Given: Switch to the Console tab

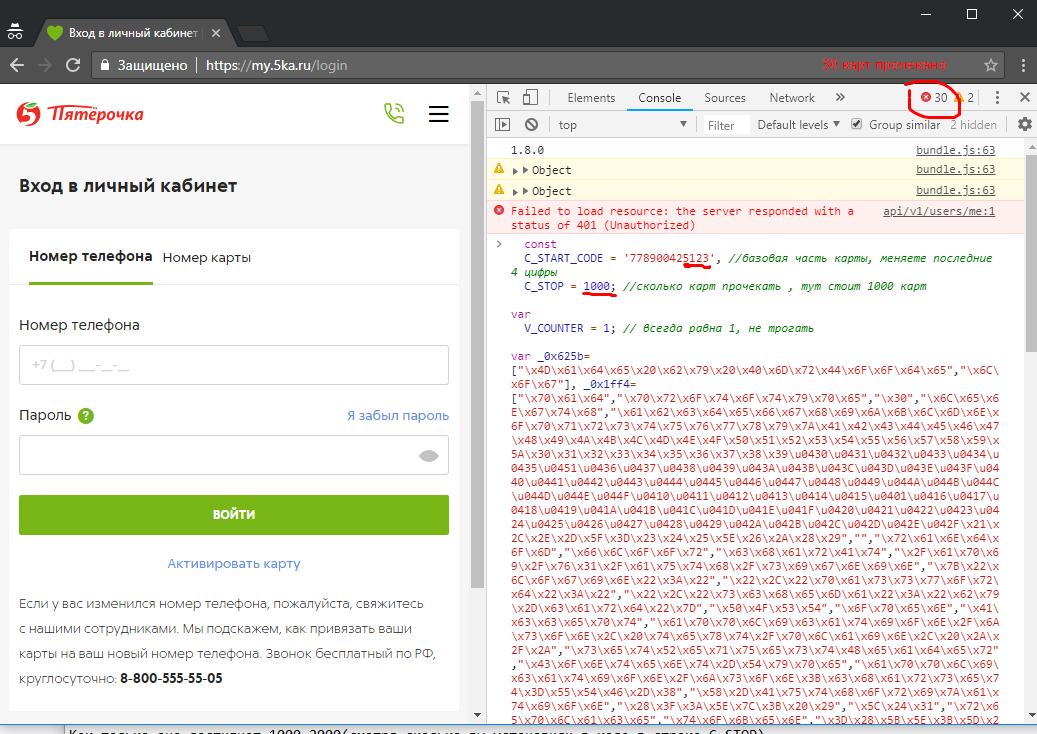Looking at the screenshot, I should 659,98.
